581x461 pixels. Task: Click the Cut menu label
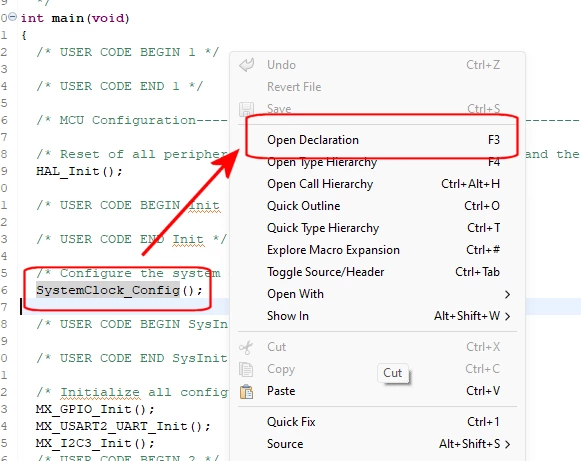[276, 347]
